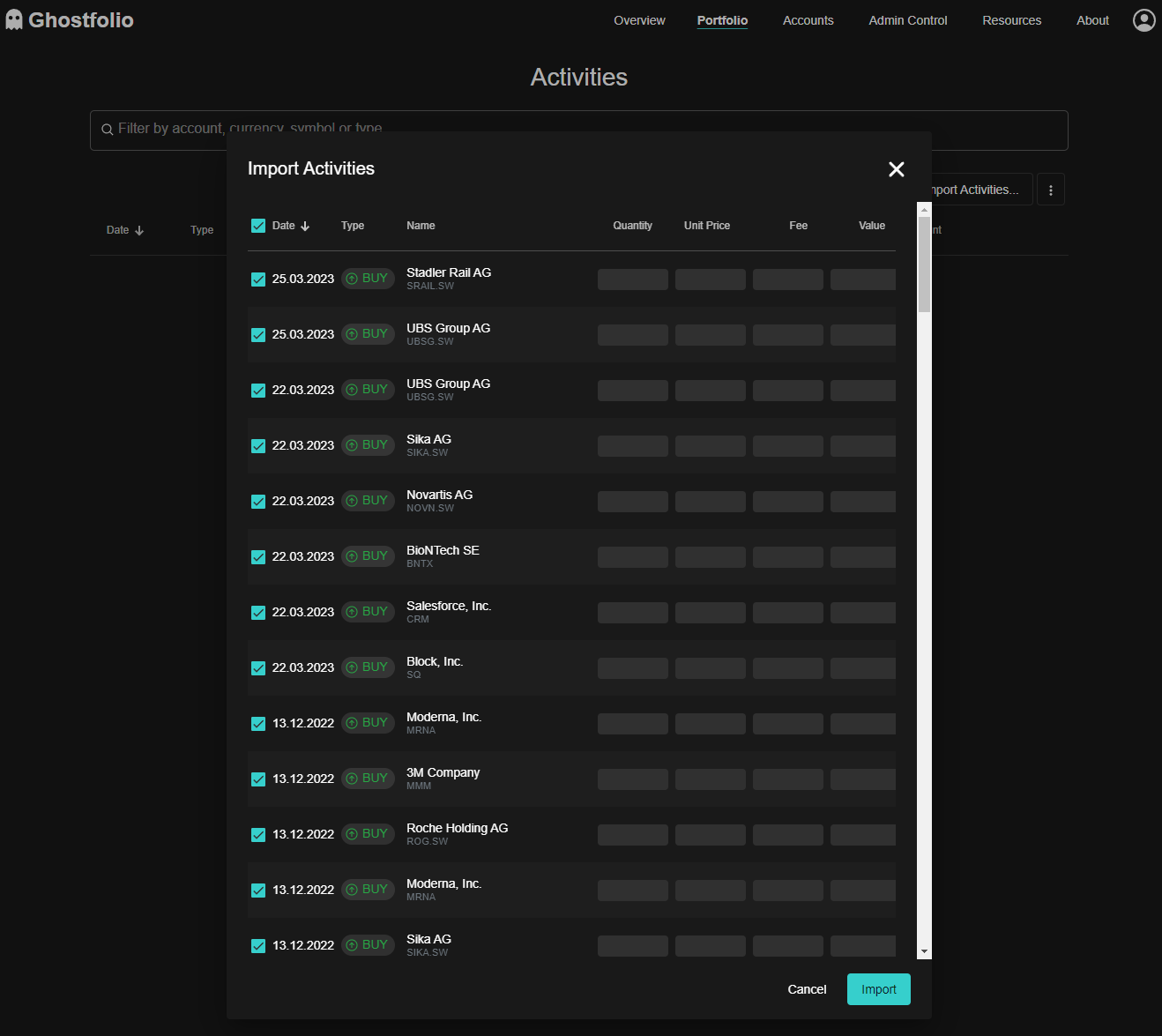Open the Admin Control section
This screenshot has width=1162, height=1036.
907,19
